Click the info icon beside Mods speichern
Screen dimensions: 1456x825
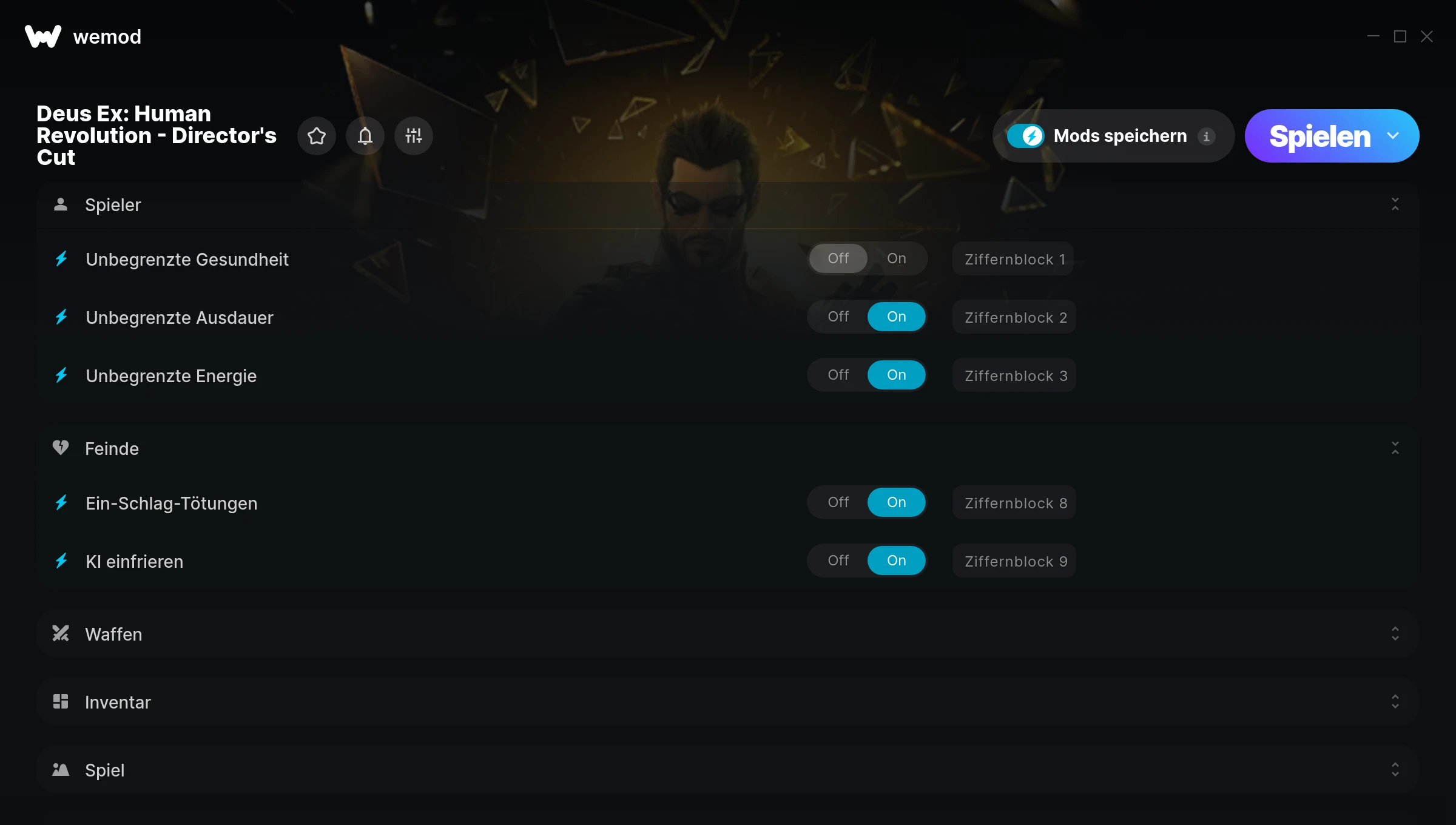pos(1207,136)
